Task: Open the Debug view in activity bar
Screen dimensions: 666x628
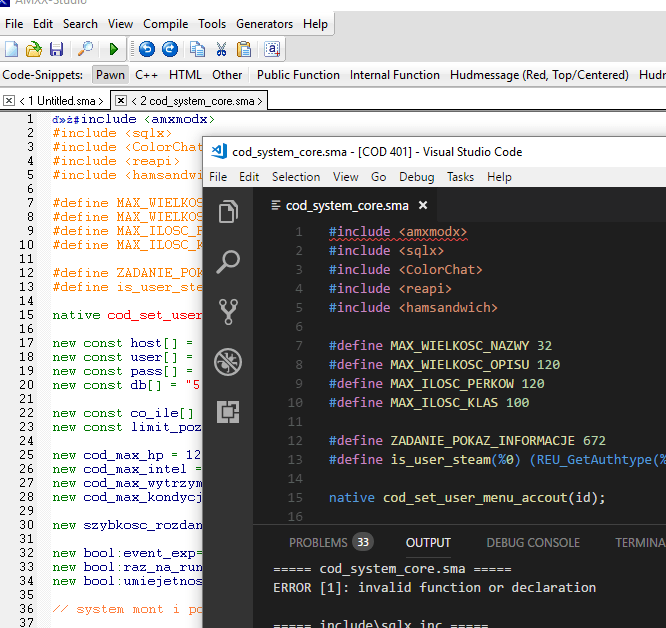Action: tap(228, 361)
